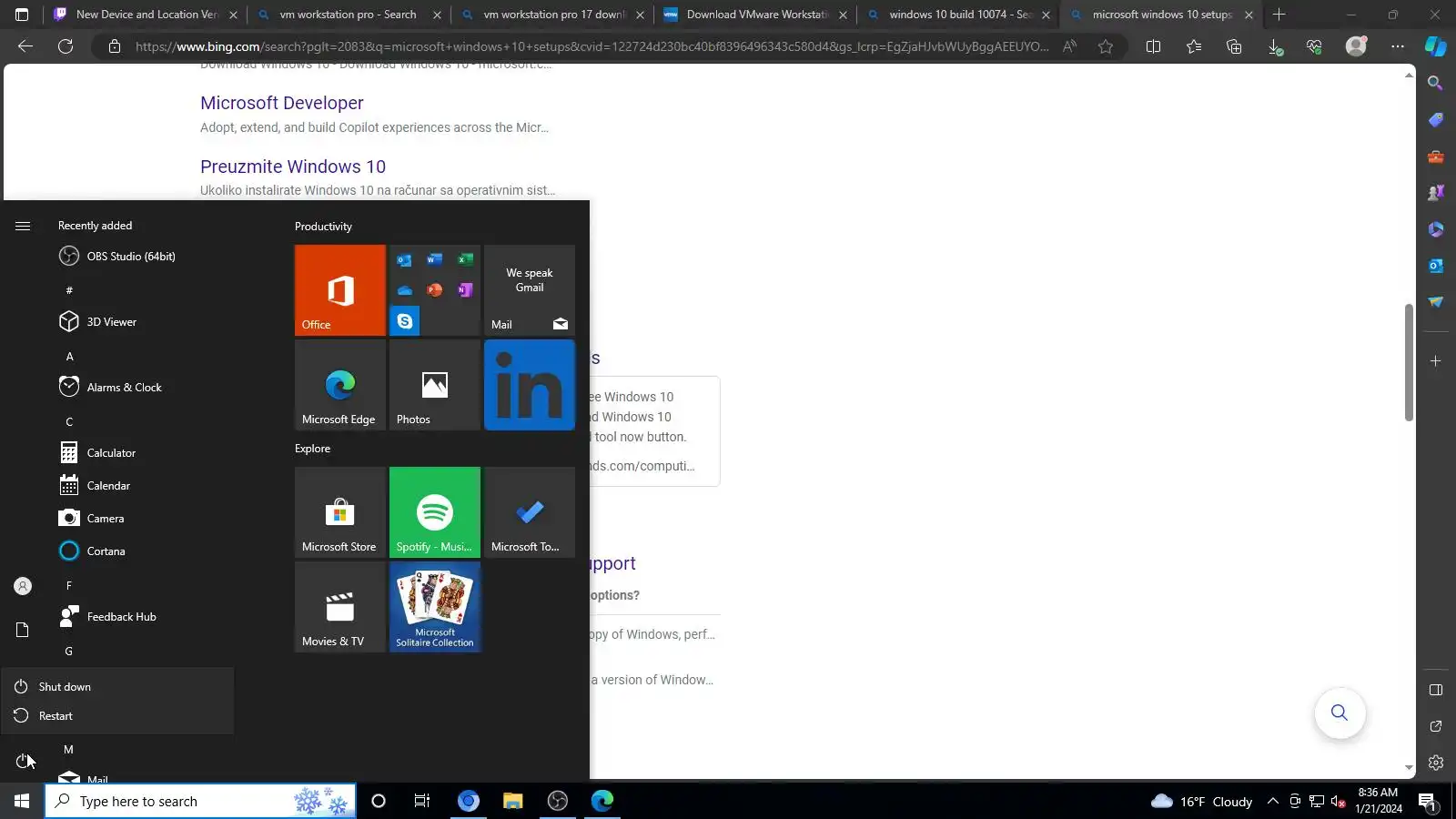Click the Skype icon in Office folder tile

(x=405, y=321)
